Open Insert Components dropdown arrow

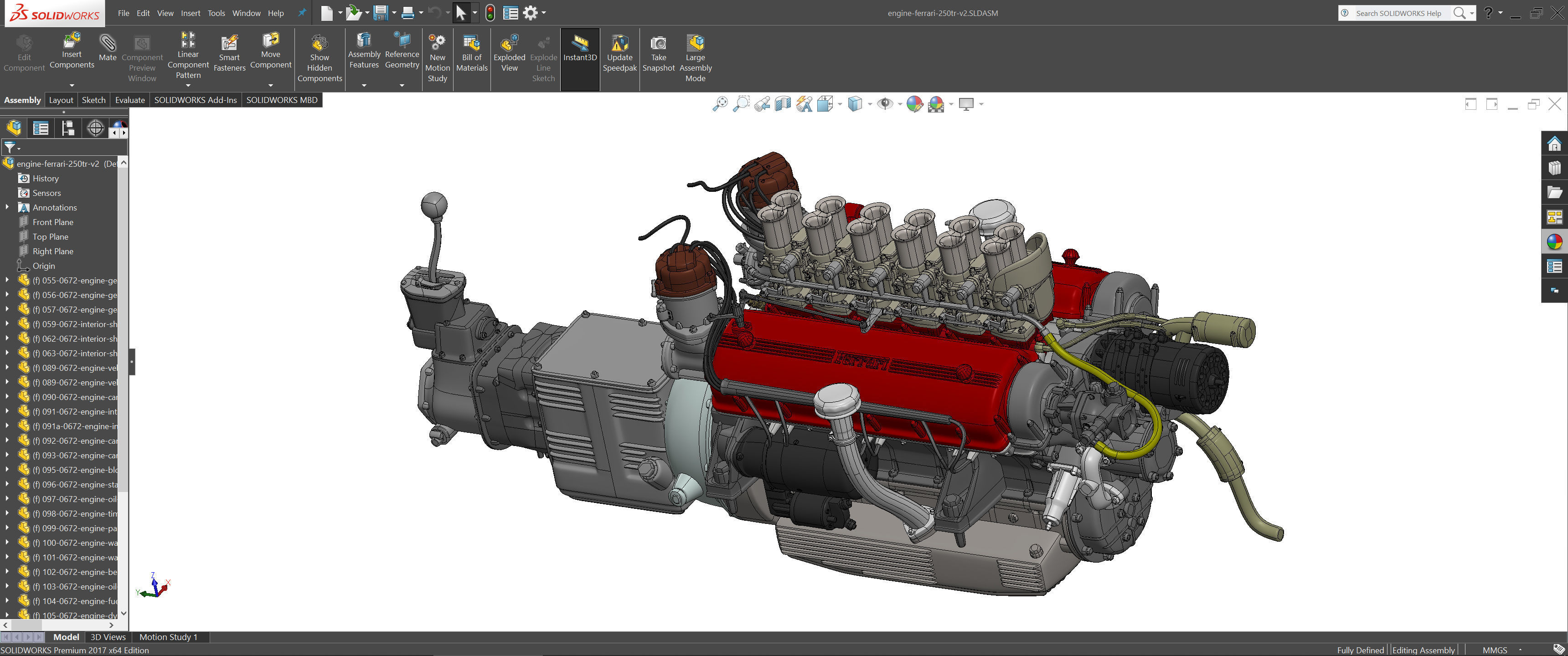click(72, 85)
